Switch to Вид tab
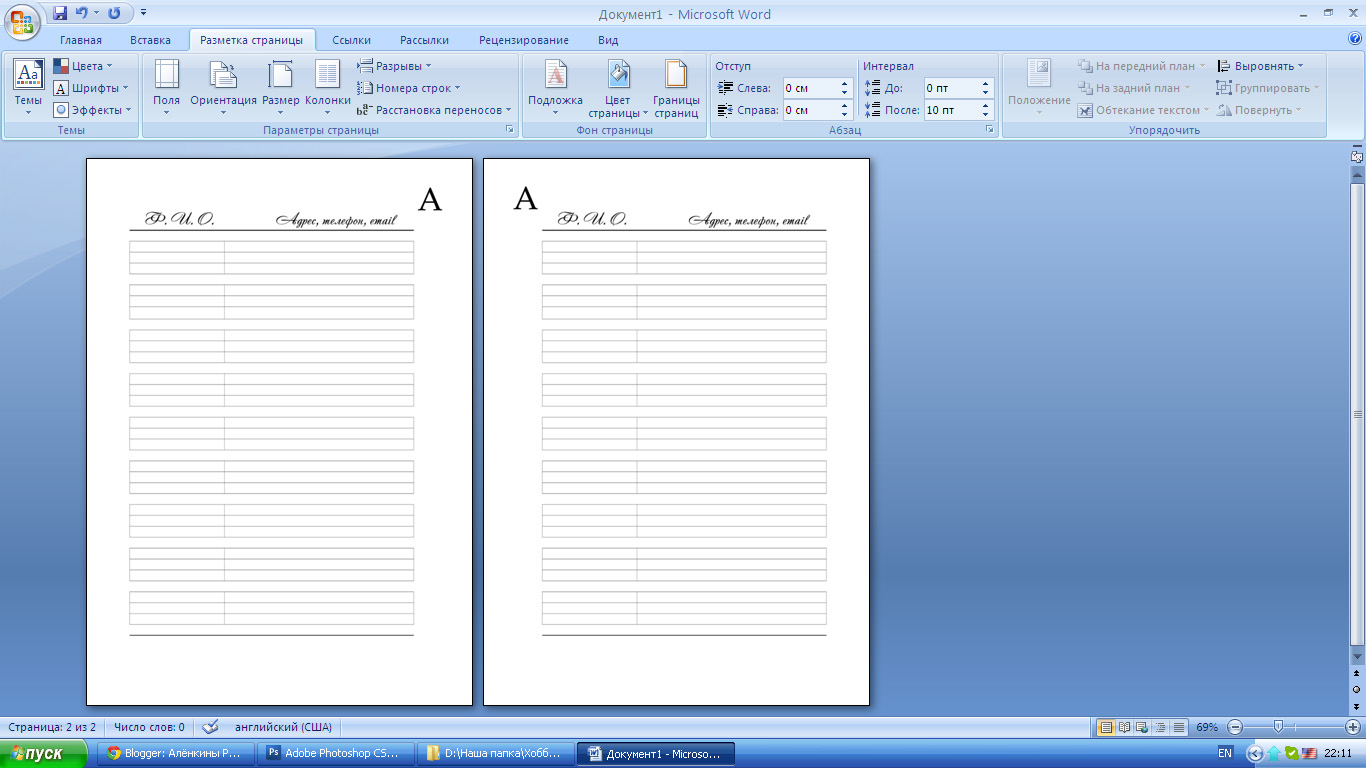 click(x=608, y=40)
